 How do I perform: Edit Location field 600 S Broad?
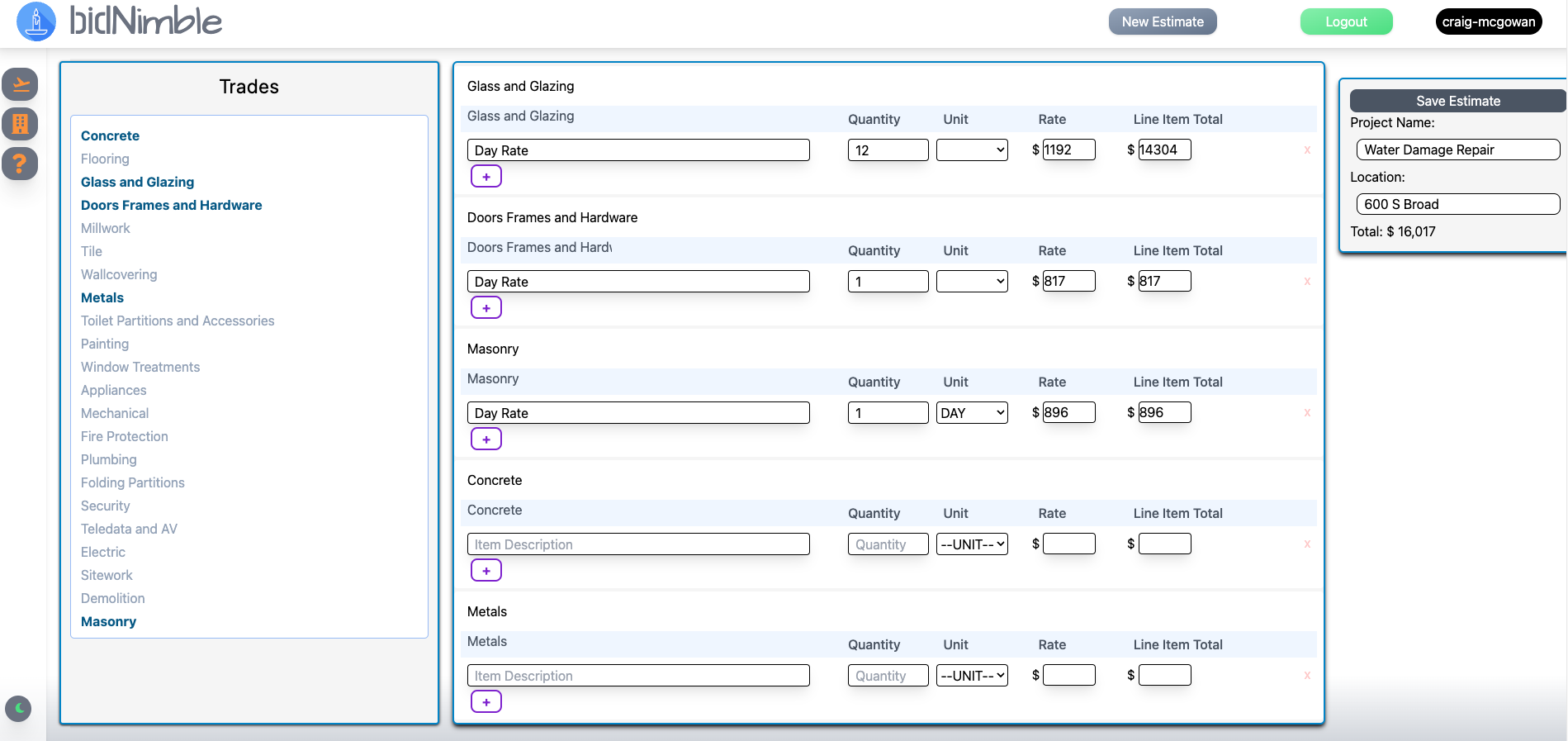pos(1458,204)
